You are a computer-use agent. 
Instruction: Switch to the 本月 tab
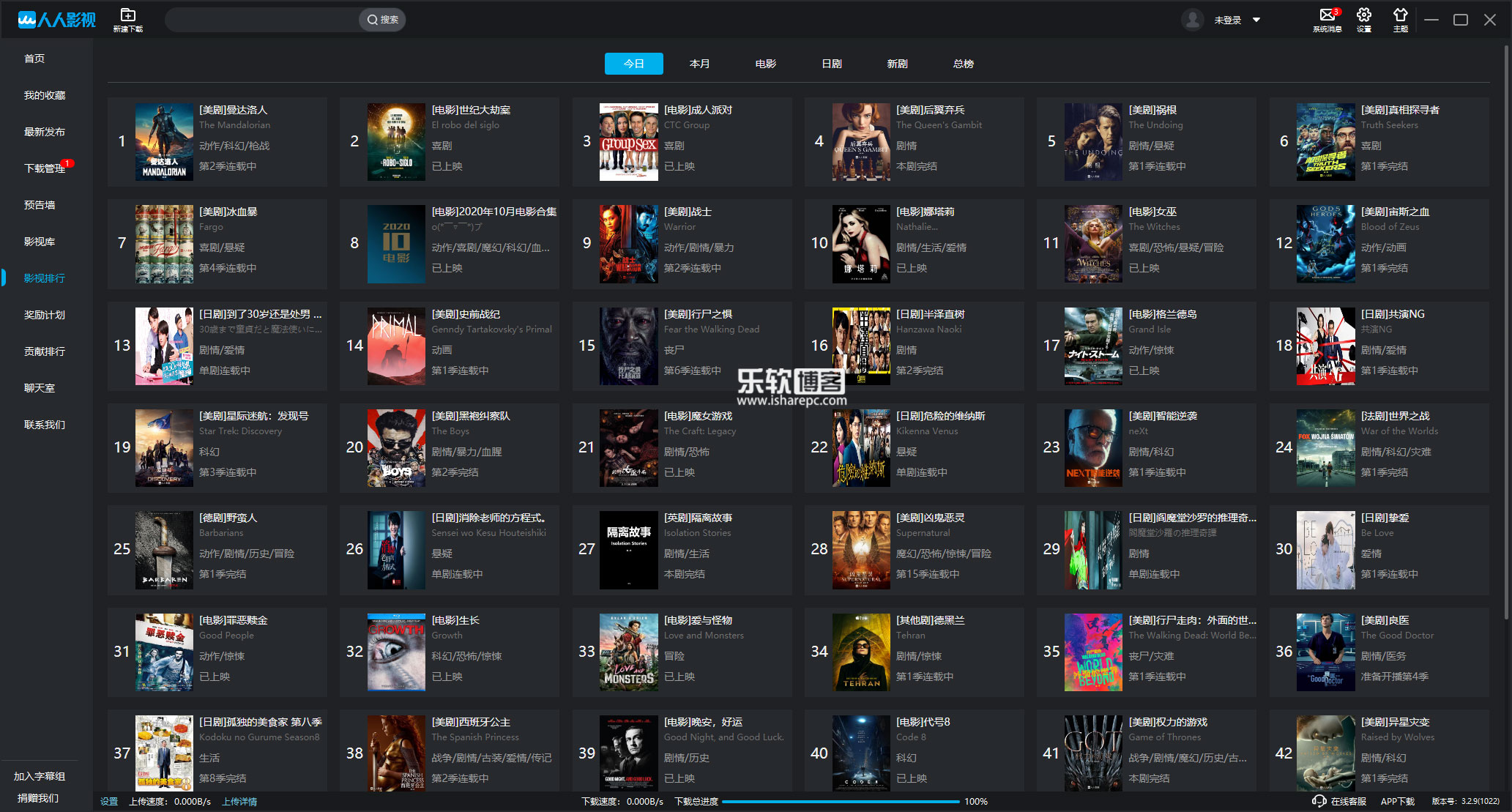[699, 64]
